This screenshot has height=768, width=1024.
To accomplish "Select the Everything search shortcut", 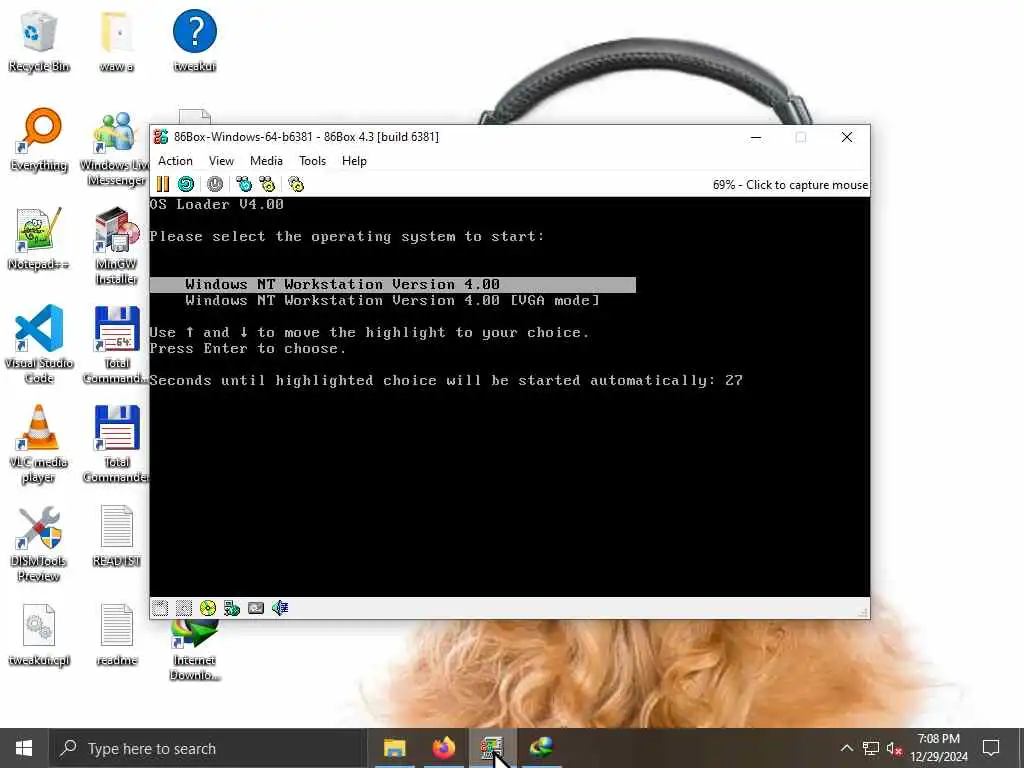I will click(x=39, y=140).
